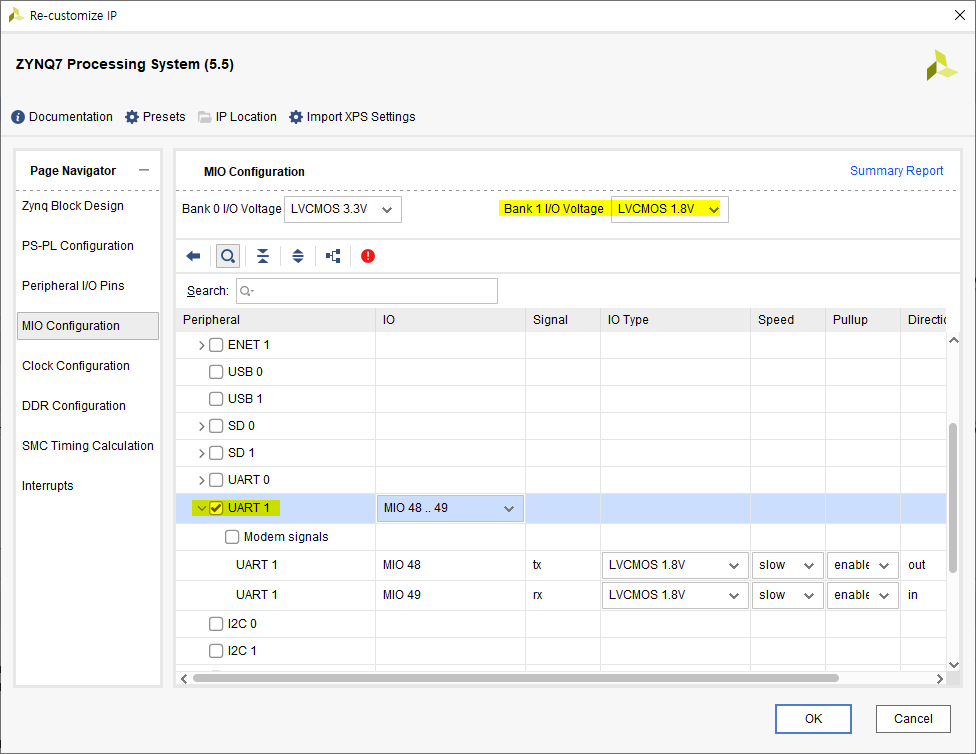Click the expand all toolbar icon
This screenshot has height=754, width=976.
click(298, 256)
